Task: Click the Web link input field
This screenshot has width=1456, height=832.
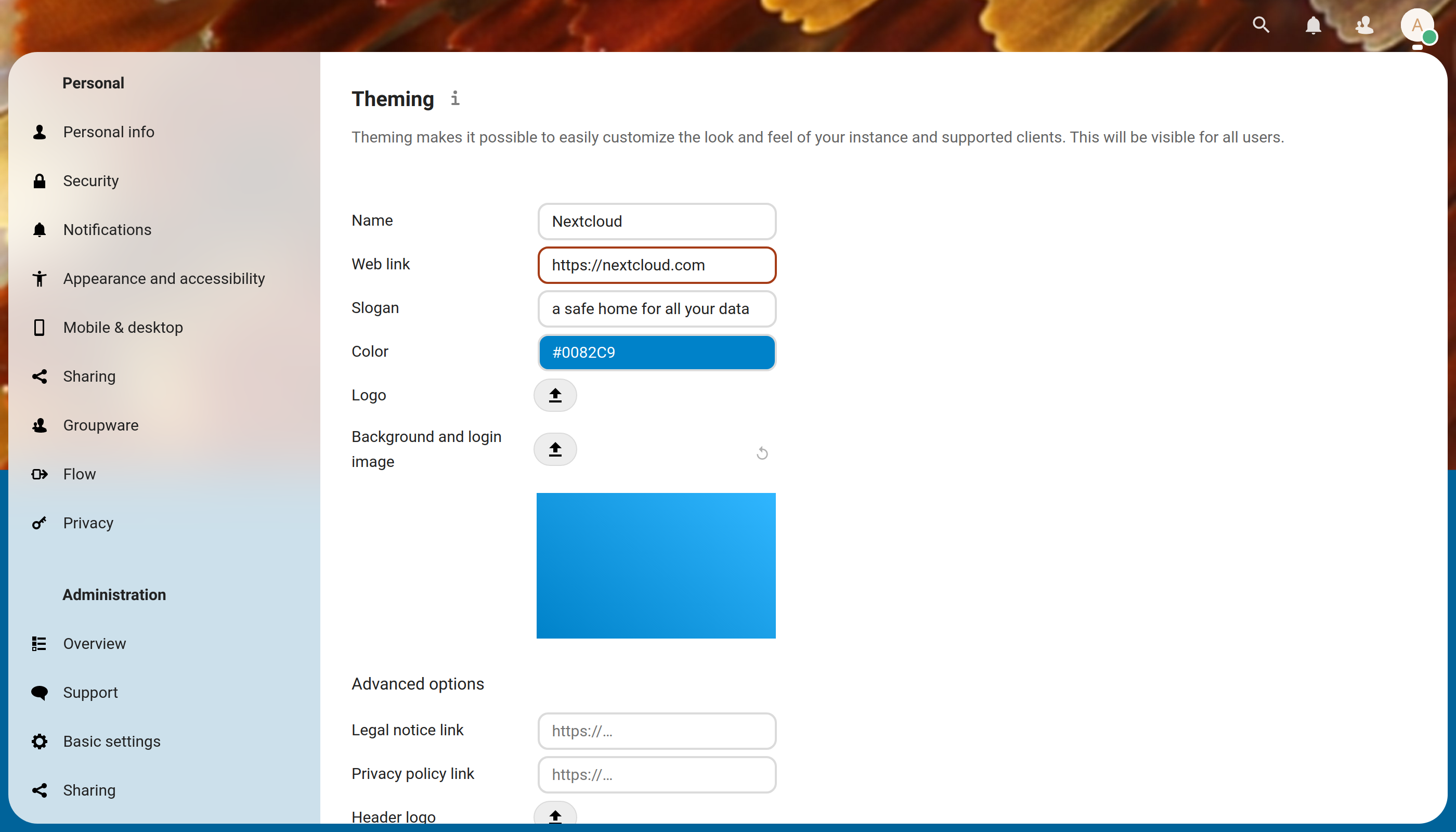Action: (x=657, y=265)
